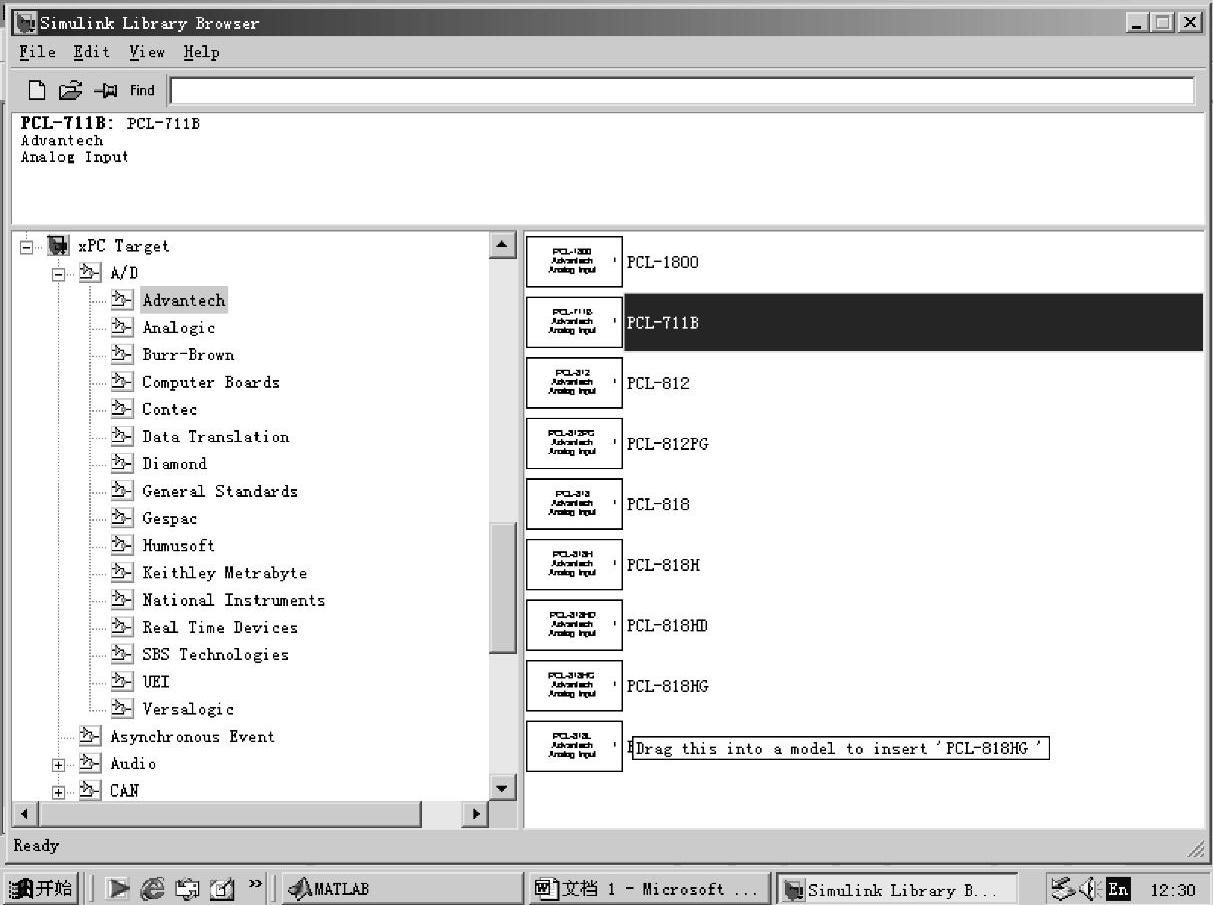Select the Humusoft library
This screenshot has height=905, width=1213.
[x=179, y=545]
